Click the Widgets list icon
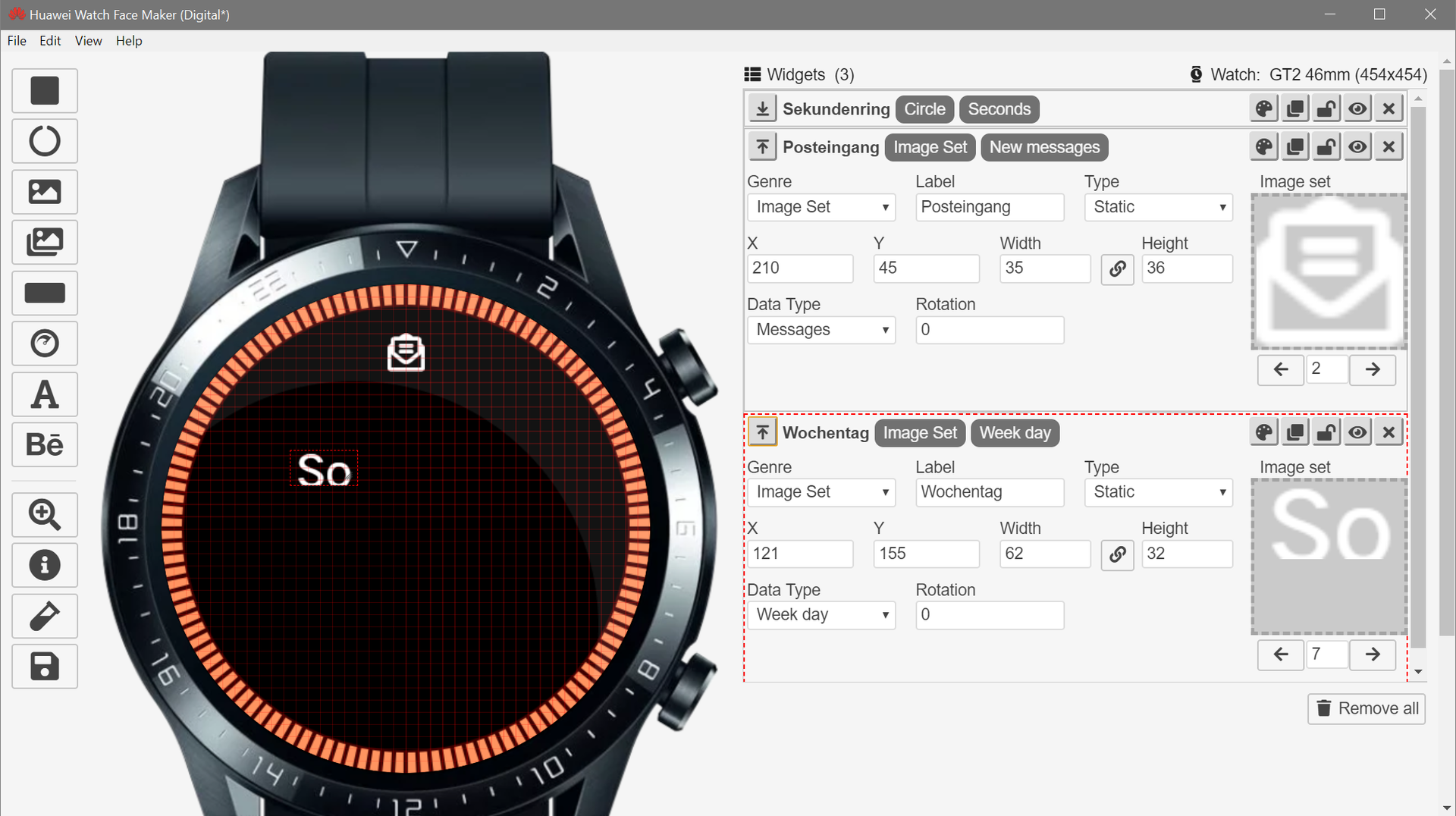 752,74
